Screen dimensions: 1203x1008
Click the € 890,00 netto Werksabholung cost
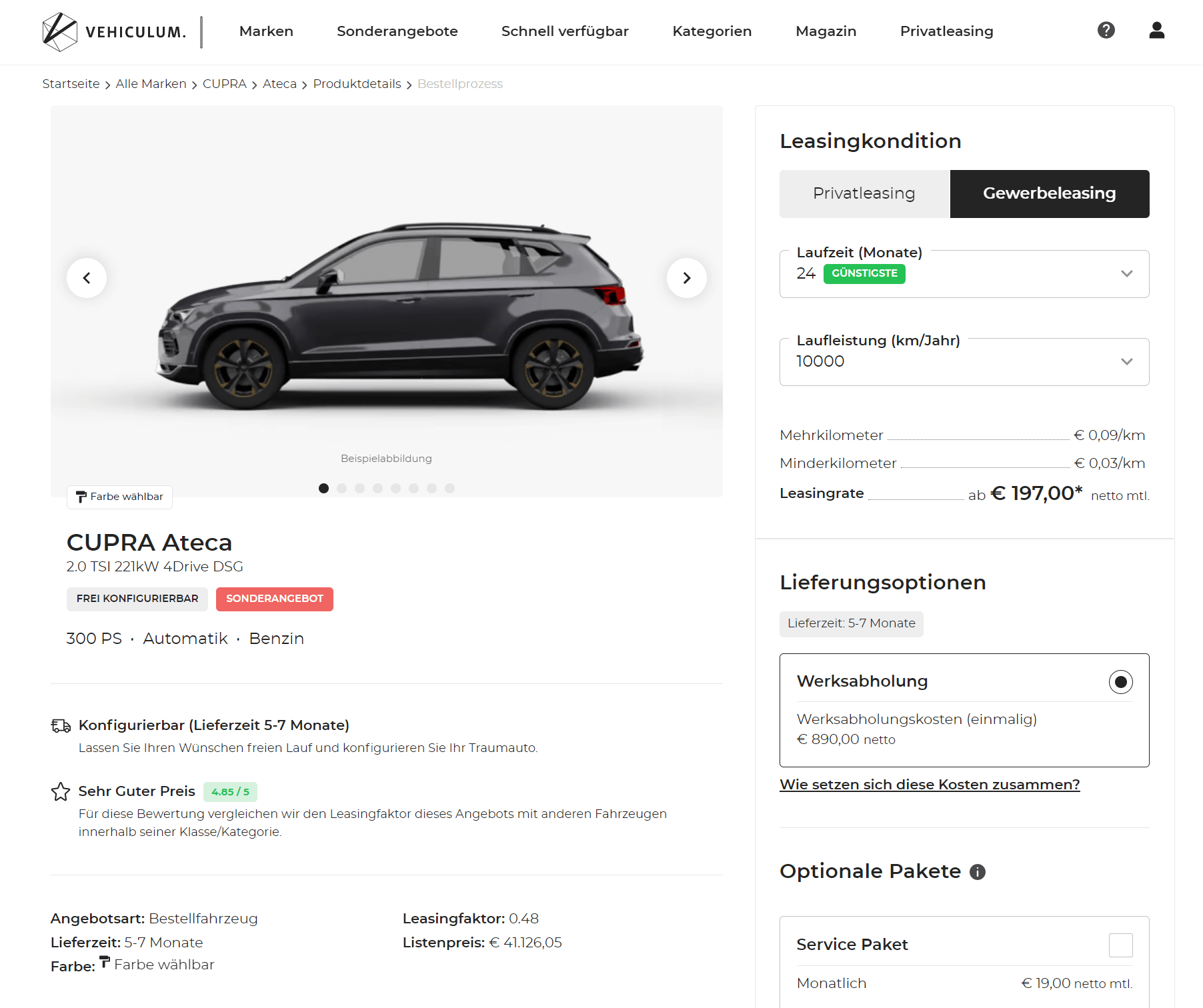pos(846,739)
